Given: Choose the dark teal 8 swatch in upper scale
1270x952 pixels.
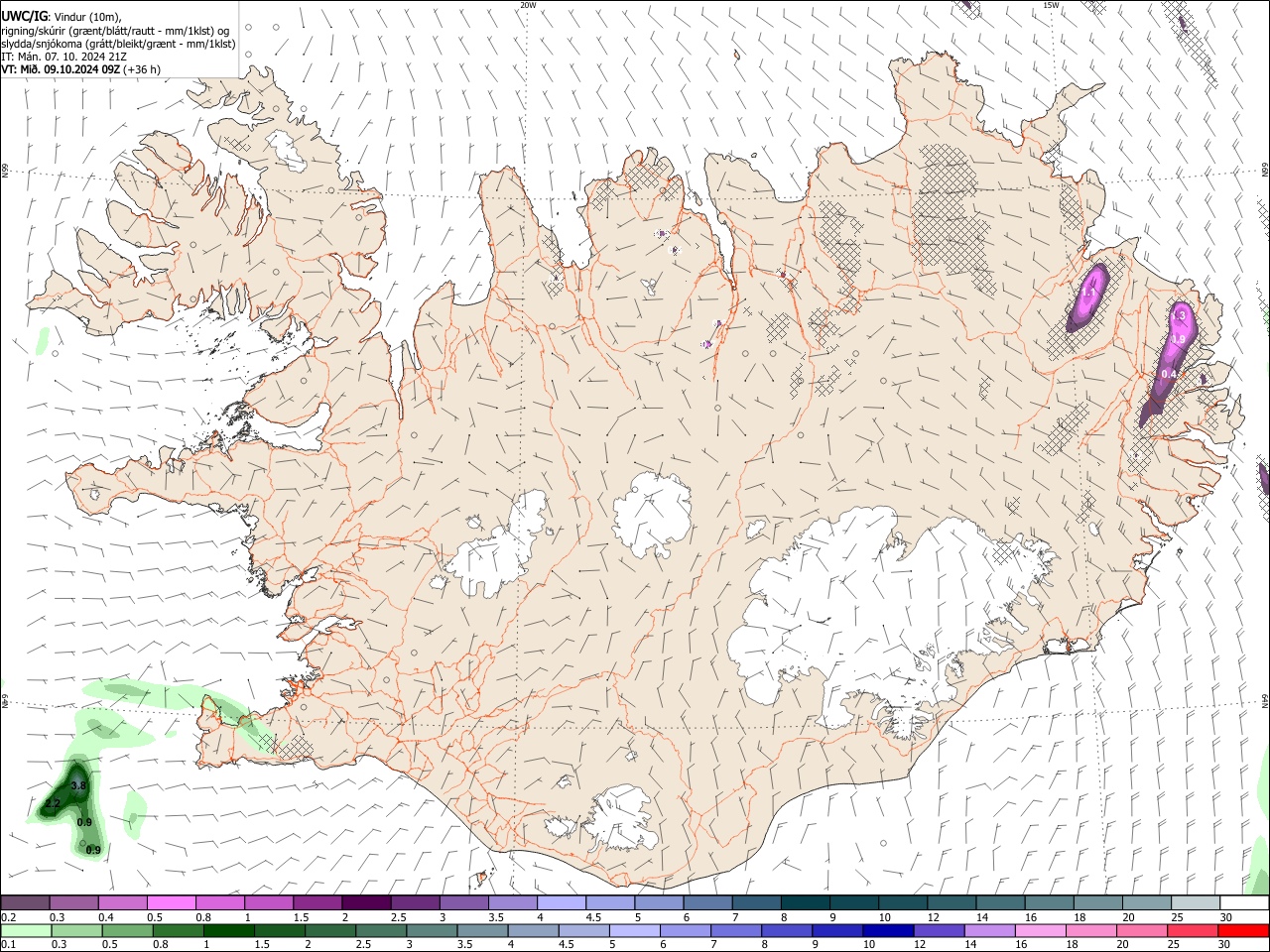Looking at the screenshot, I should pos(804,902).
